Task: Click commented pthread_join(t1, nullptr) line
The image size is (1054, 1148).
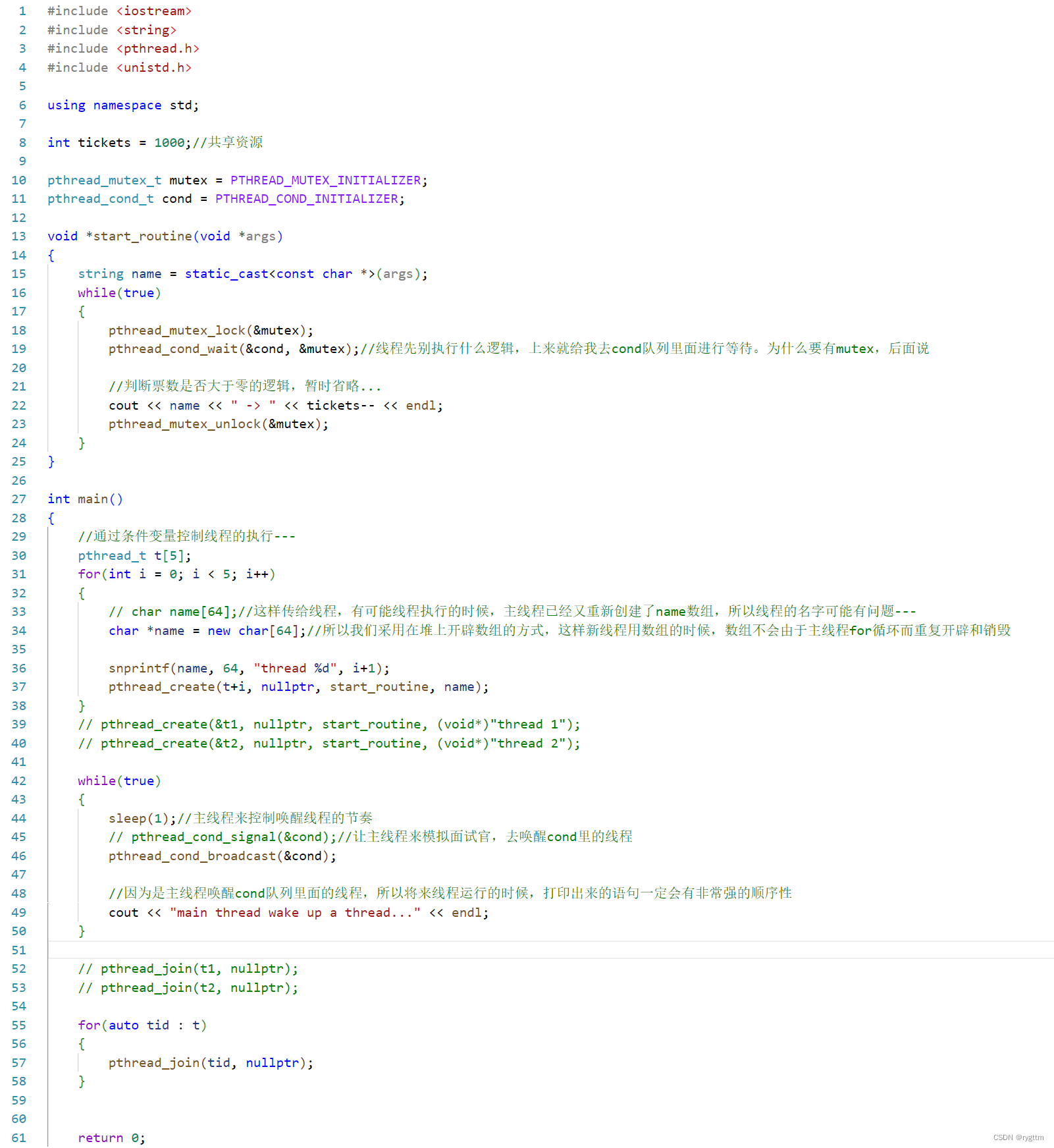Action: (188, 969)
